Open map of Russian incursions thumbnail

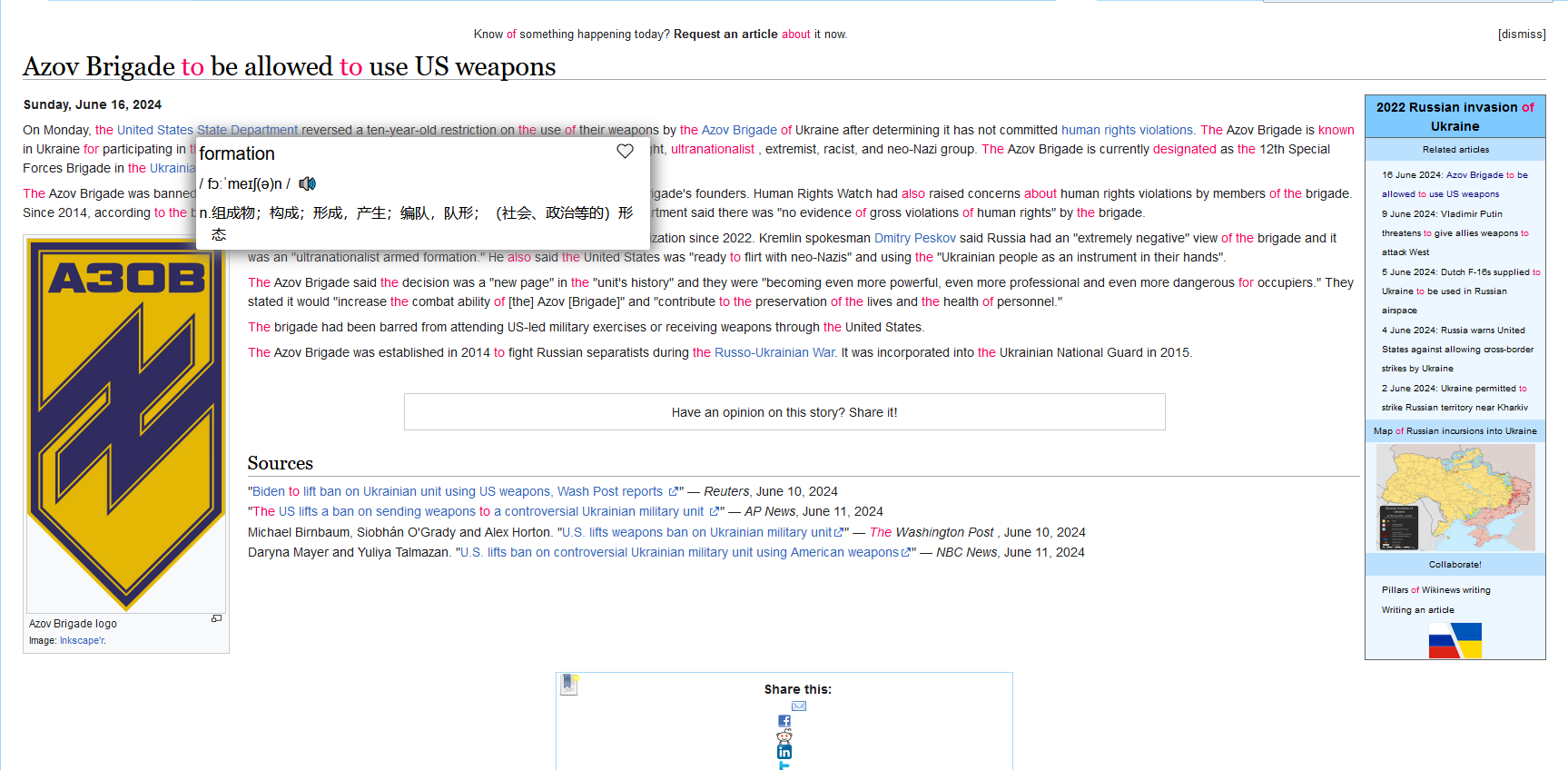[x=1455, y=497]
